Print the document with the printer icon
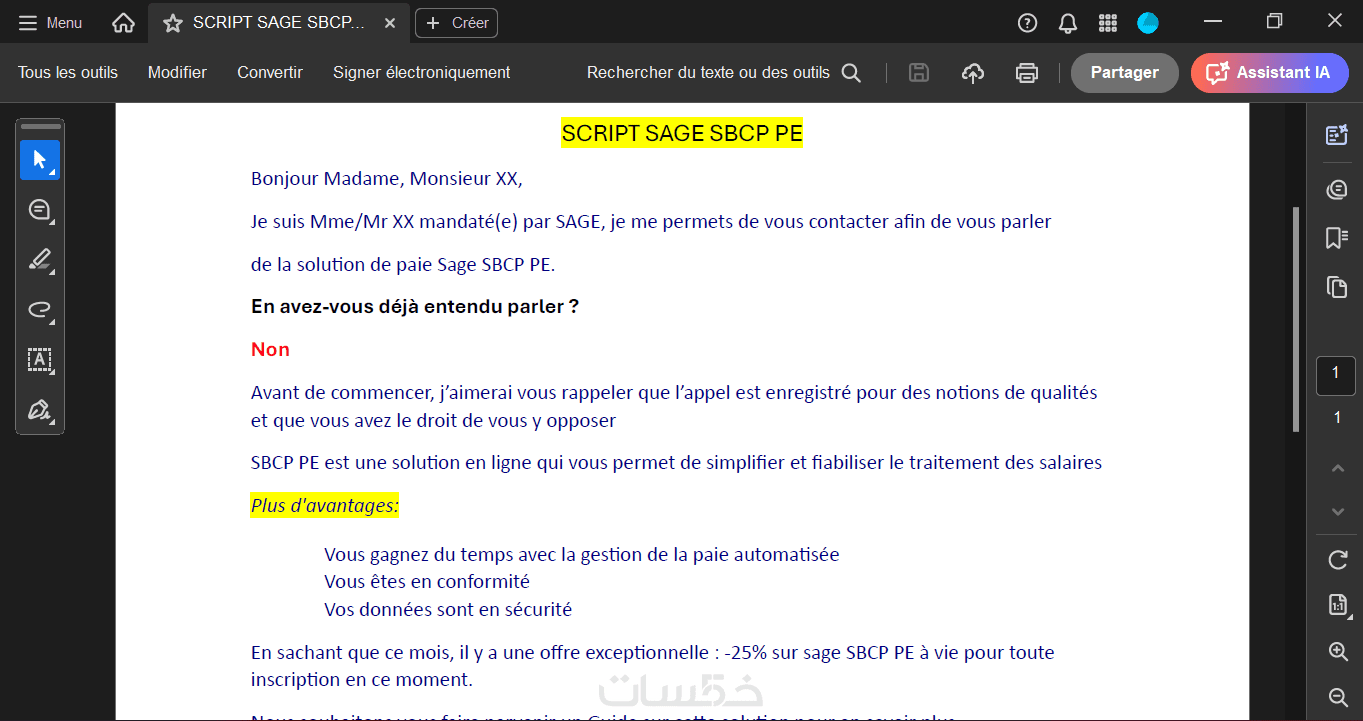The image size is (1363, 721). (x=1026, y=72)
